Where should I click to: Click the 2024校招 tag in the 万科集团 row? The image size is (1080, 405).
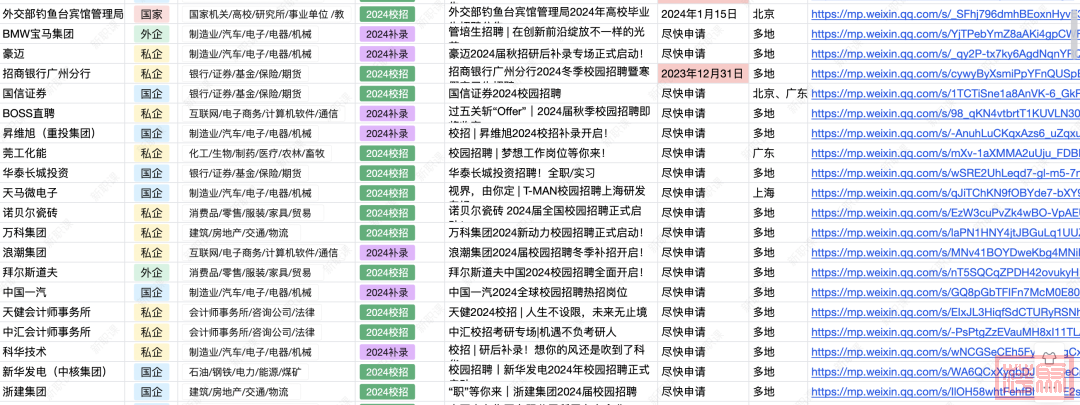coord(387,233)
